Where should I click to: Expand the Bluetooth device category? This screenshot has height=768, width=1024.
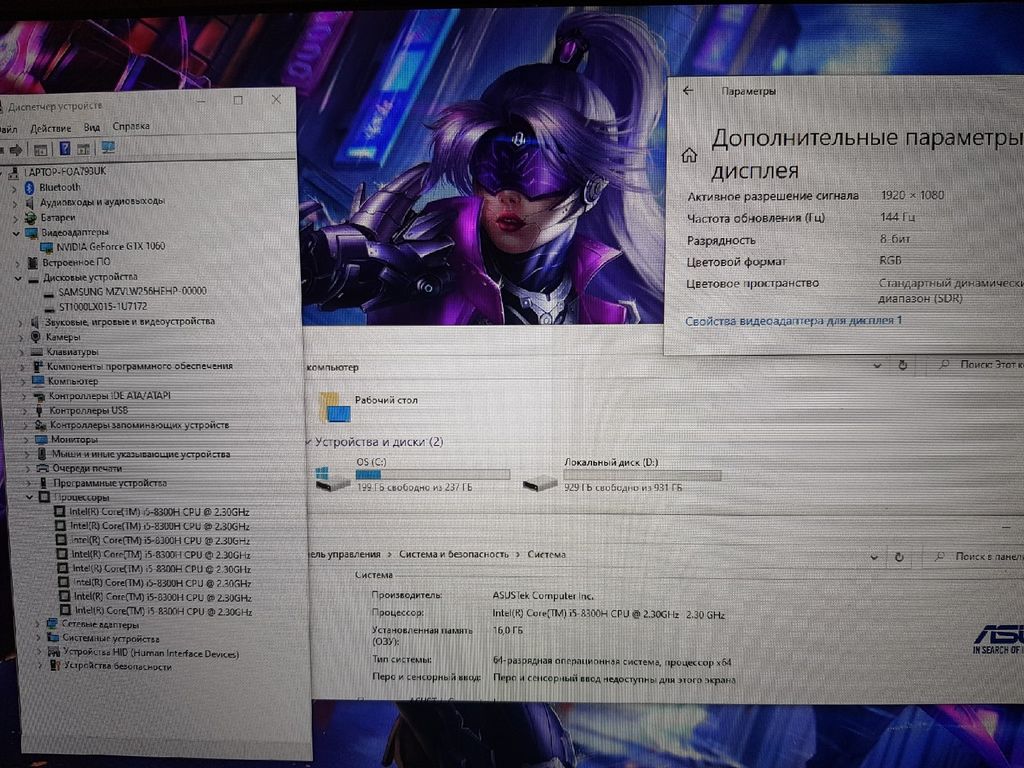pos(14,187)
